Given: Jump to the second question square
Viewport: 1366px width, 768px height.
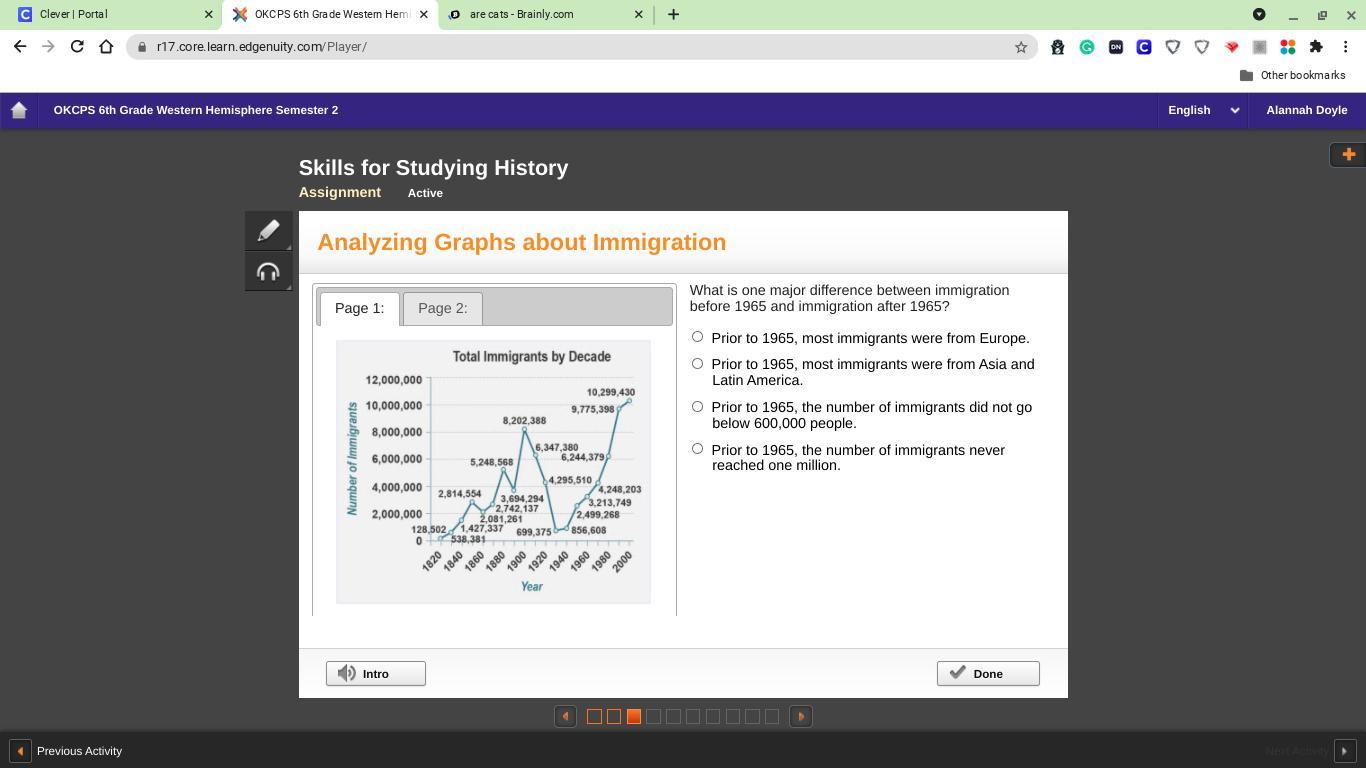Looking at the screenshot, I should 614,716.
